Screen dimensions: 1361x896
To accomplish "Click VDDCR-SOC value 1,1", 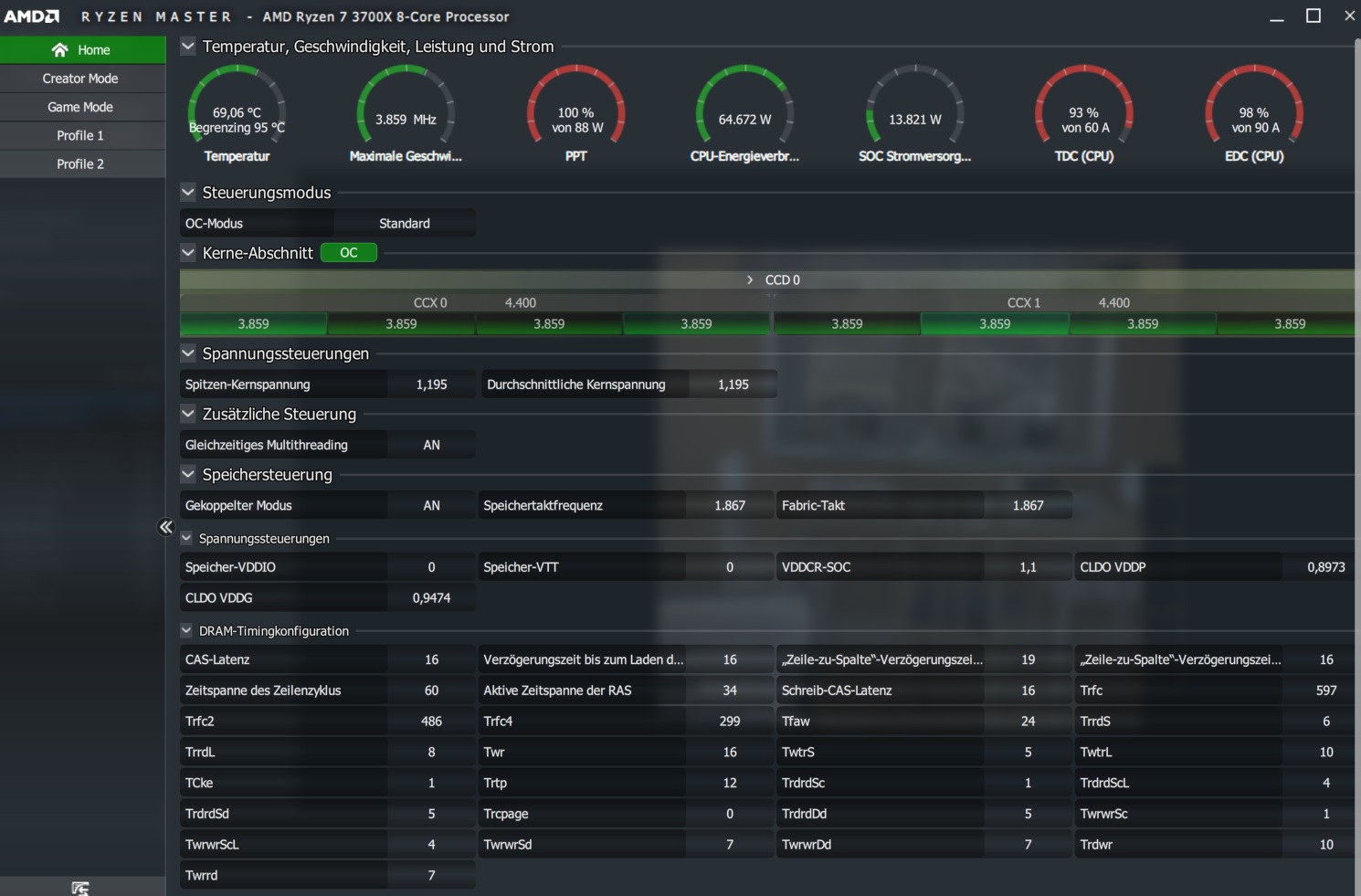I will [1028, 567].
